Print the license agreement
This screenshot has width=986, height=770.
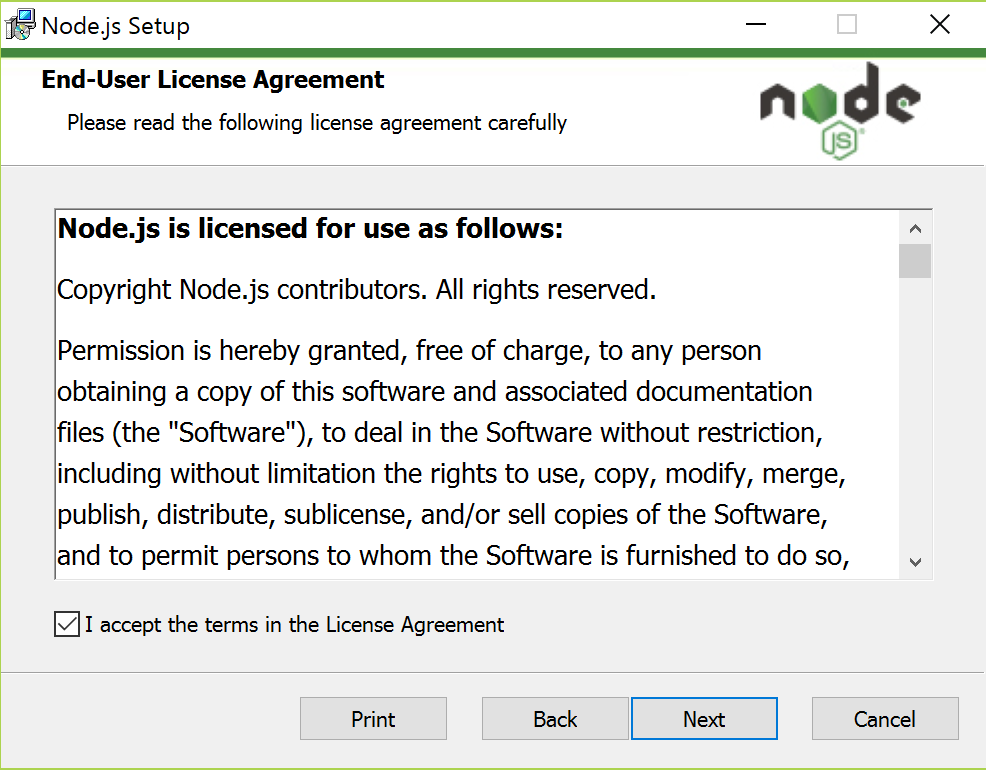[x=373, y=718]
